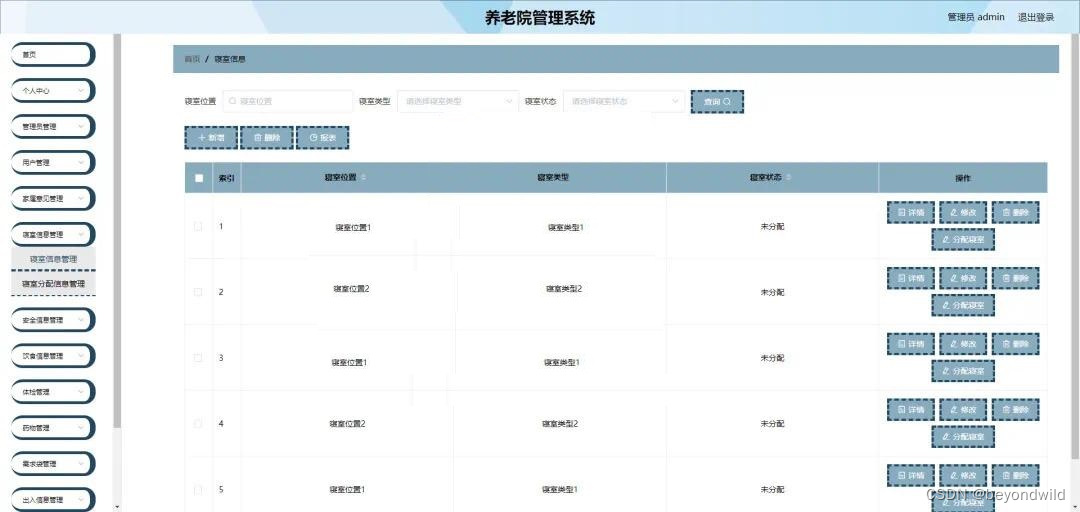Click 删除 for row 1
Image resolution: width=1080 pixels, height=512 pixels.
click(x=1015, y=212)
